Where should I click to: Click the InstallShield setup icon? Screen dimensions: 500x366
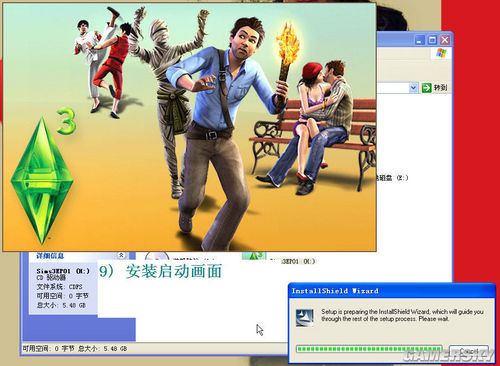pyautogui.click(x=305, y=317)
